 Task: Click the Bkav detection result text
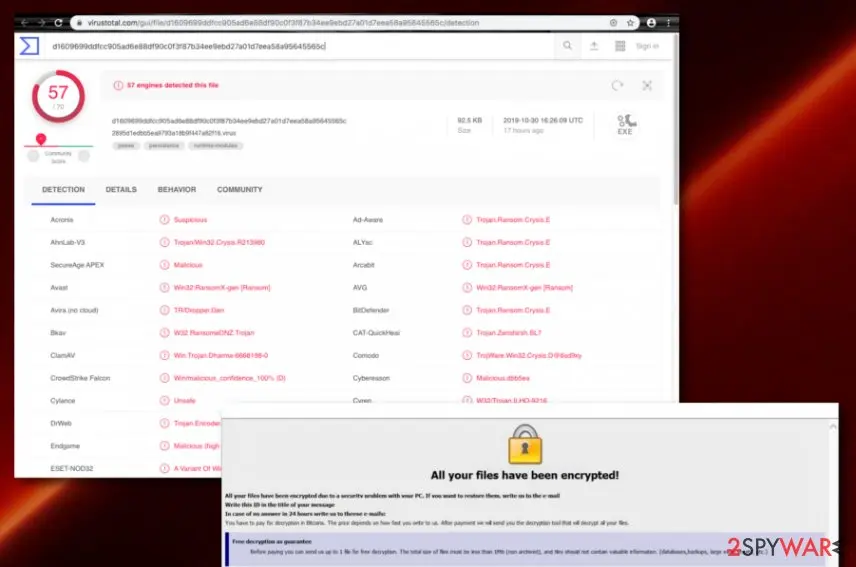click(x=213, y=333)
